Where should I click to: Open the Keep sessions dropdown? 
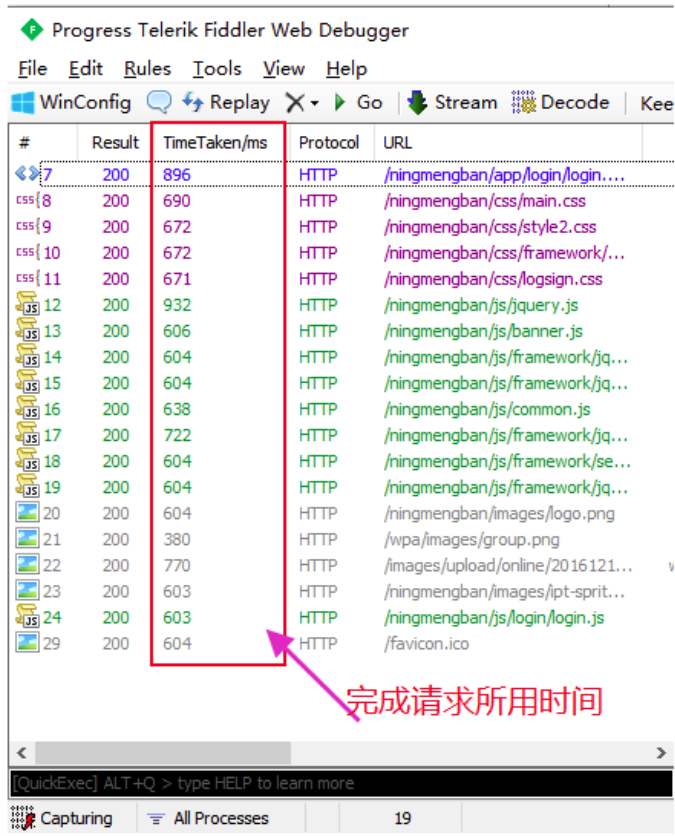tap(657, 103)
